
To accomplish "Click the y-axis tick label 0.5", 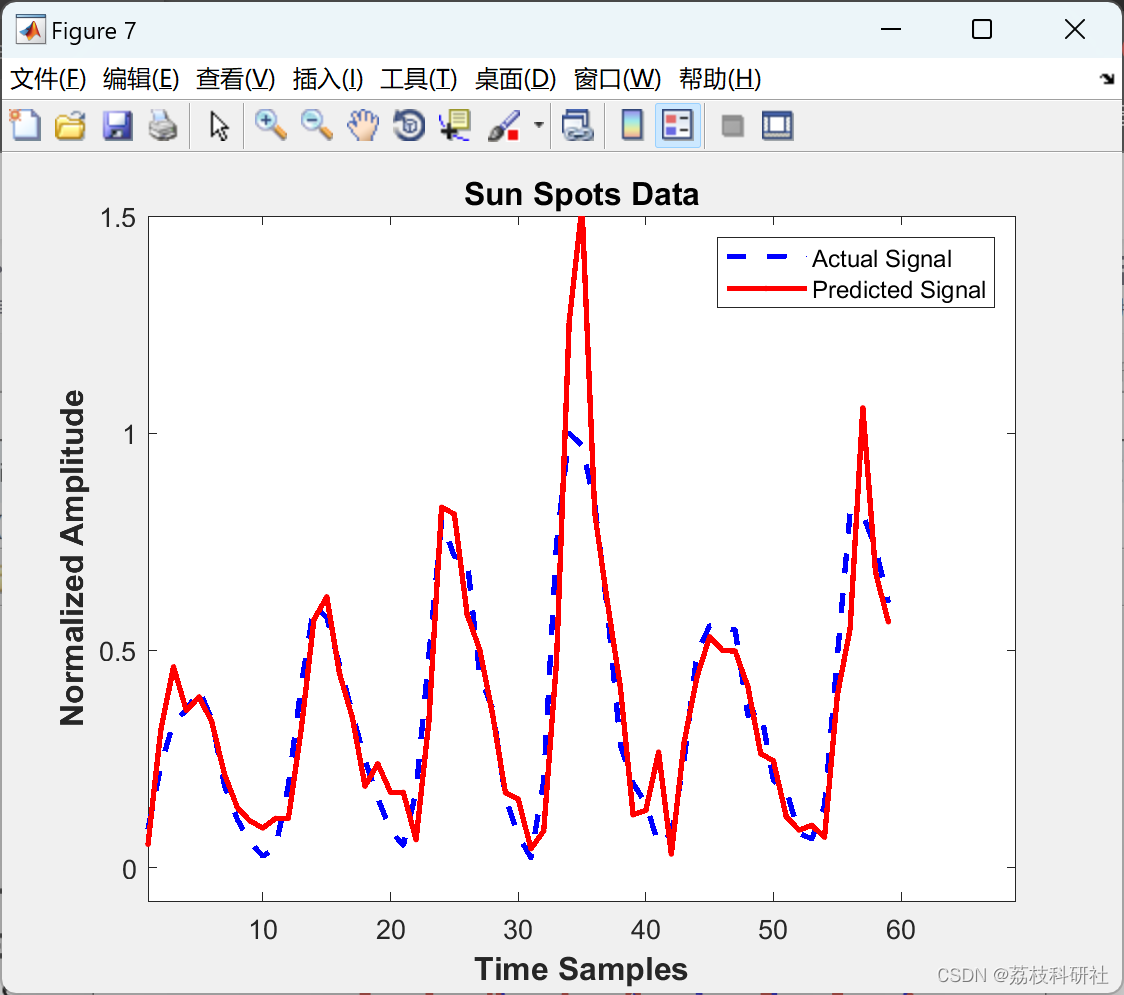I will (118, 652).
